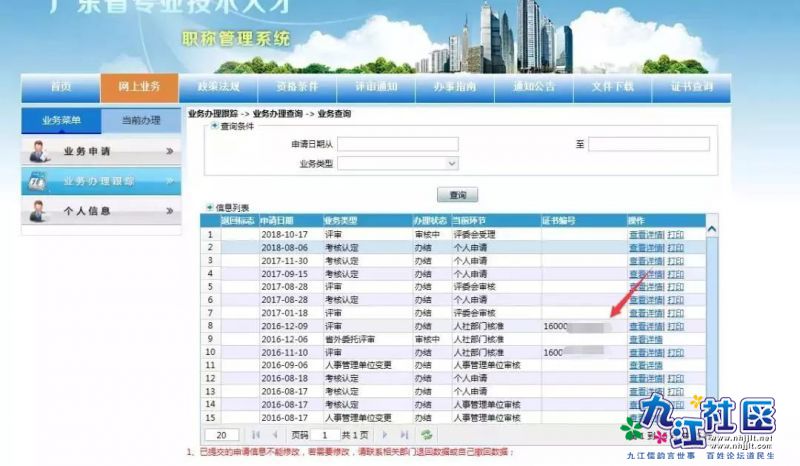Screen dimensions: 800x466
Task: Click the next page arrow
Action: coord(385,435)
